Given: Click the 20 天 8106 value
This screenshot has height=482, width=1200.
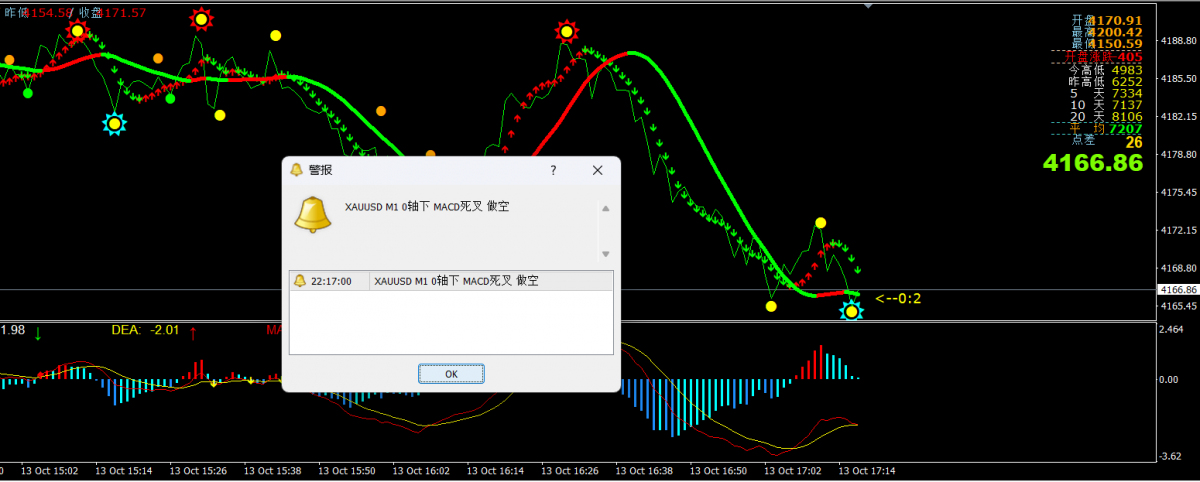Looking at the screenshot, I should pos(1126,117).
